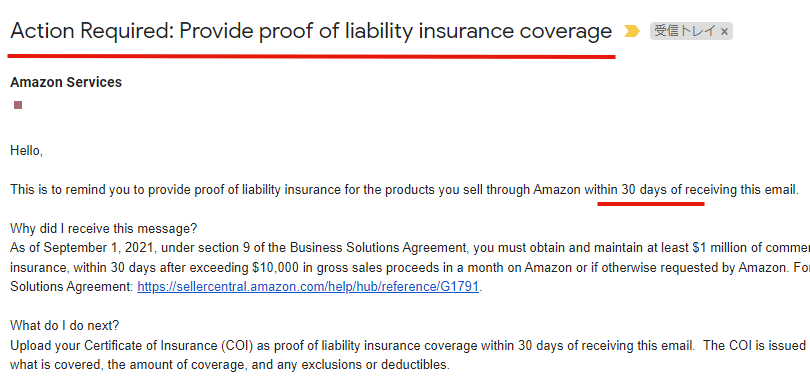
Task: Click the 'As of September 1, 2021' text
Action: [x=82, y=248]
